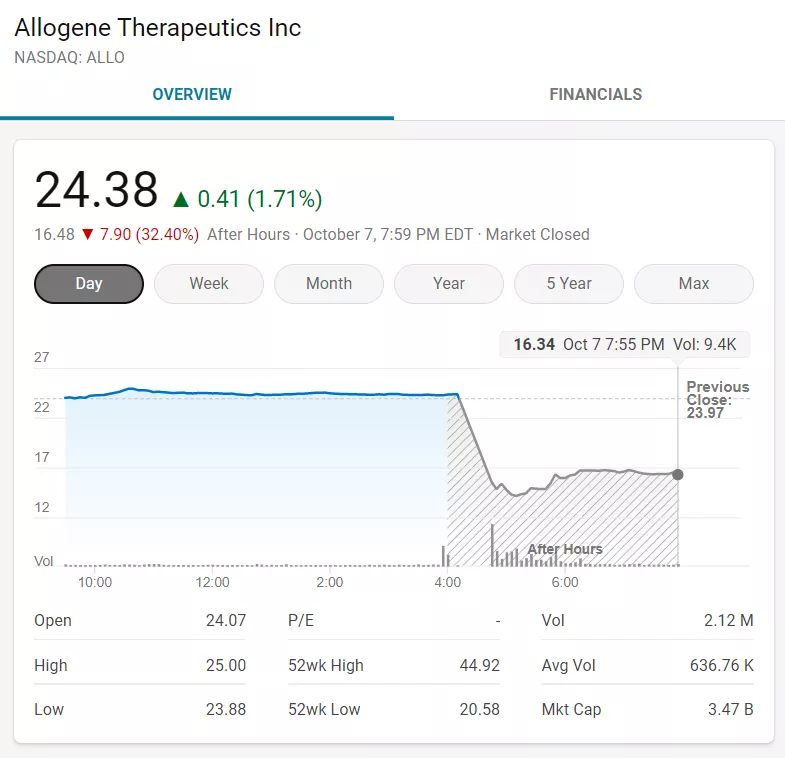Select the Year range button

pyautogui.click(x=449, y=283)
